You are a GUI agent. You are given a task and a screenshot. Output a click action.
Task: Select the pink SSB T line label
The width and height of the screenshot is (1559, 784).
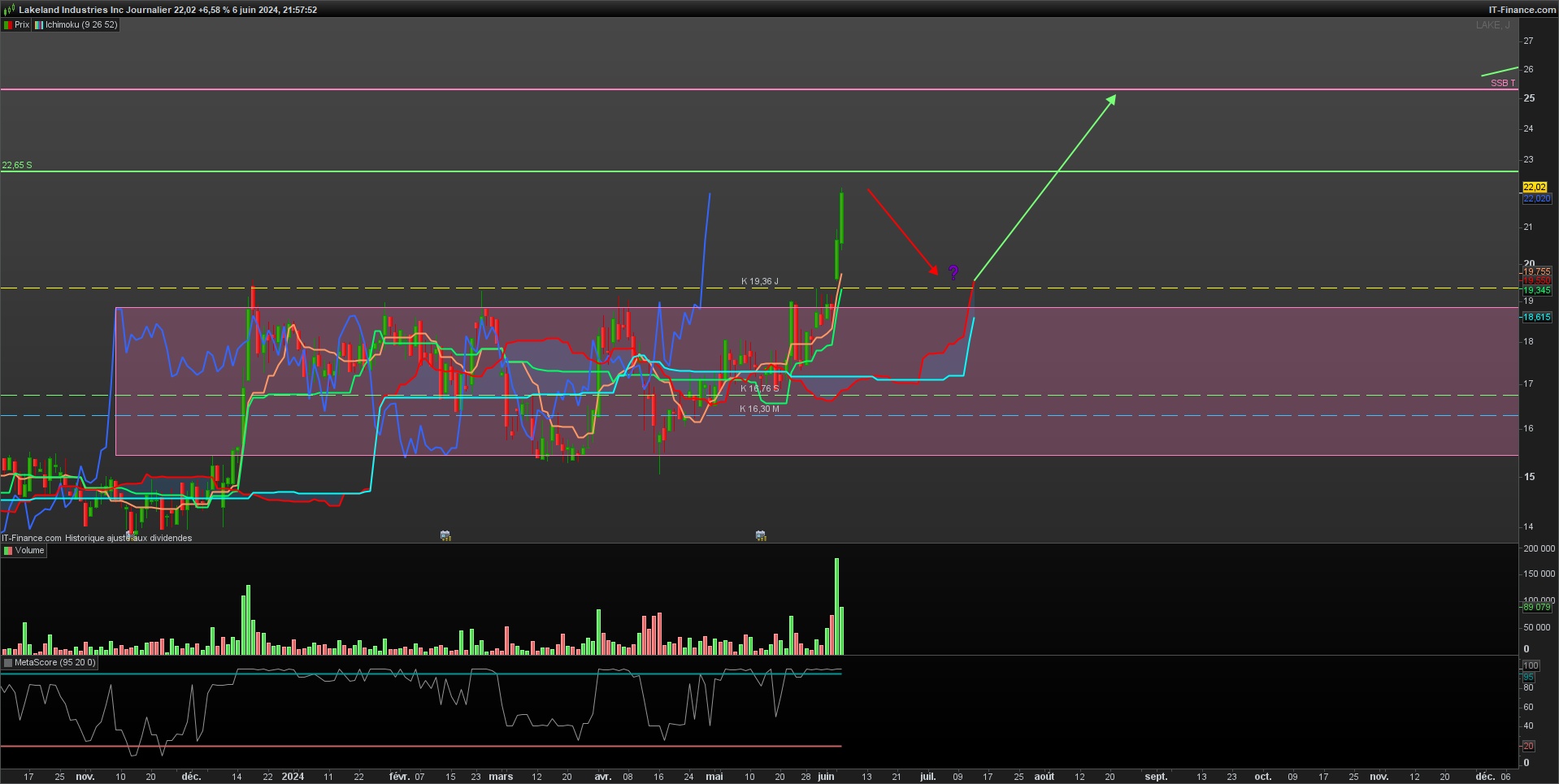pos(1503,83)
